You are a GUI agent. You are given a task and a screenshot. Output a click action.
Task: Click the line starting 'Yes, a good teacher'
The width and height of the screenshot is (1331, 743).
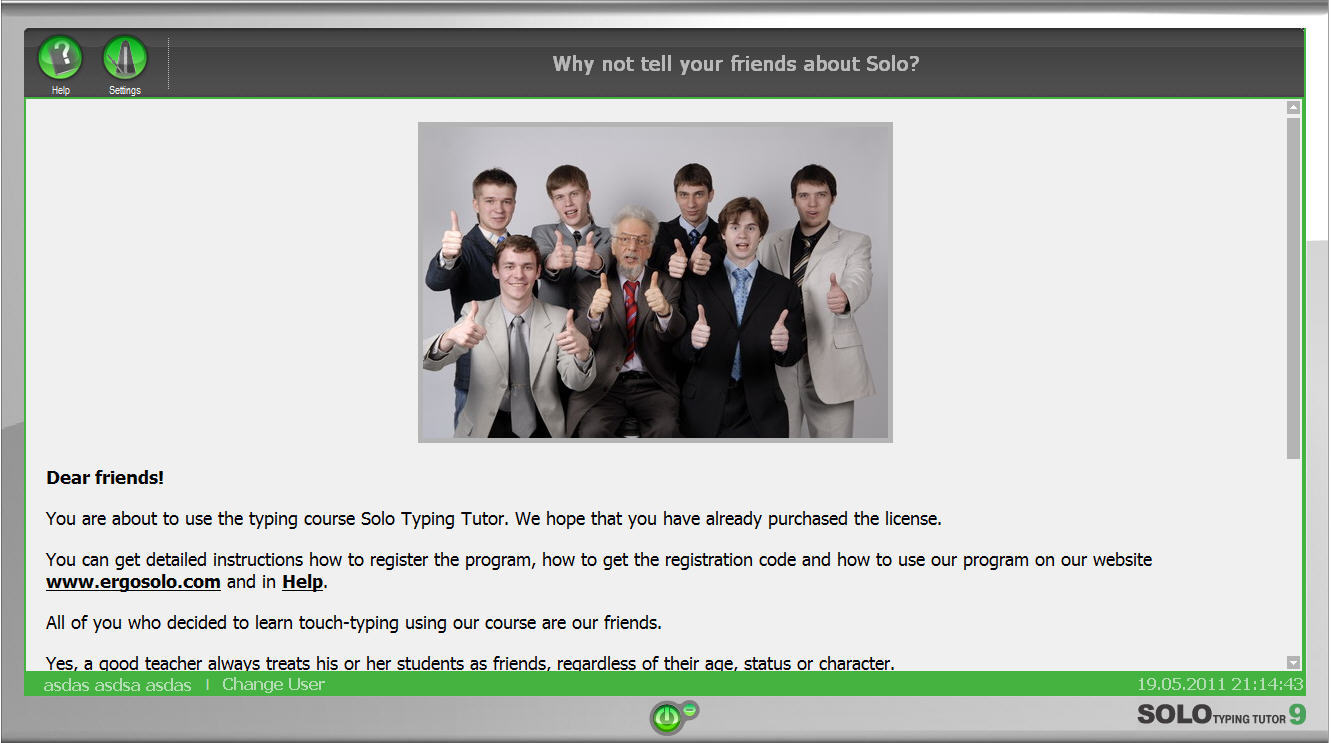[x=470, y=663]
